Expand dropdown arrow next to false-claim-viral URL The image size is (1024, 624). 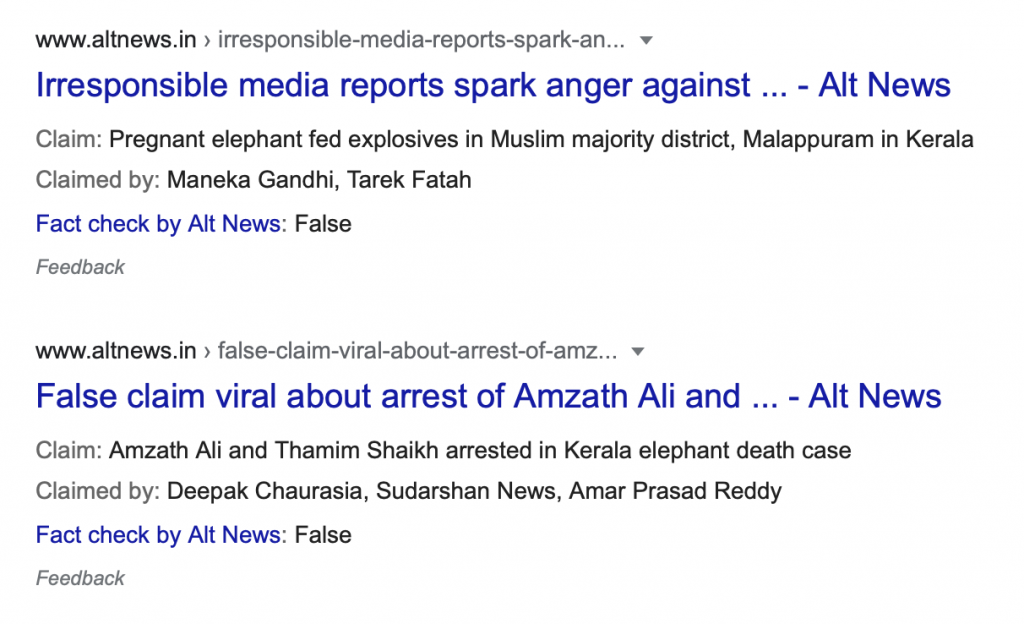(638, 352)
